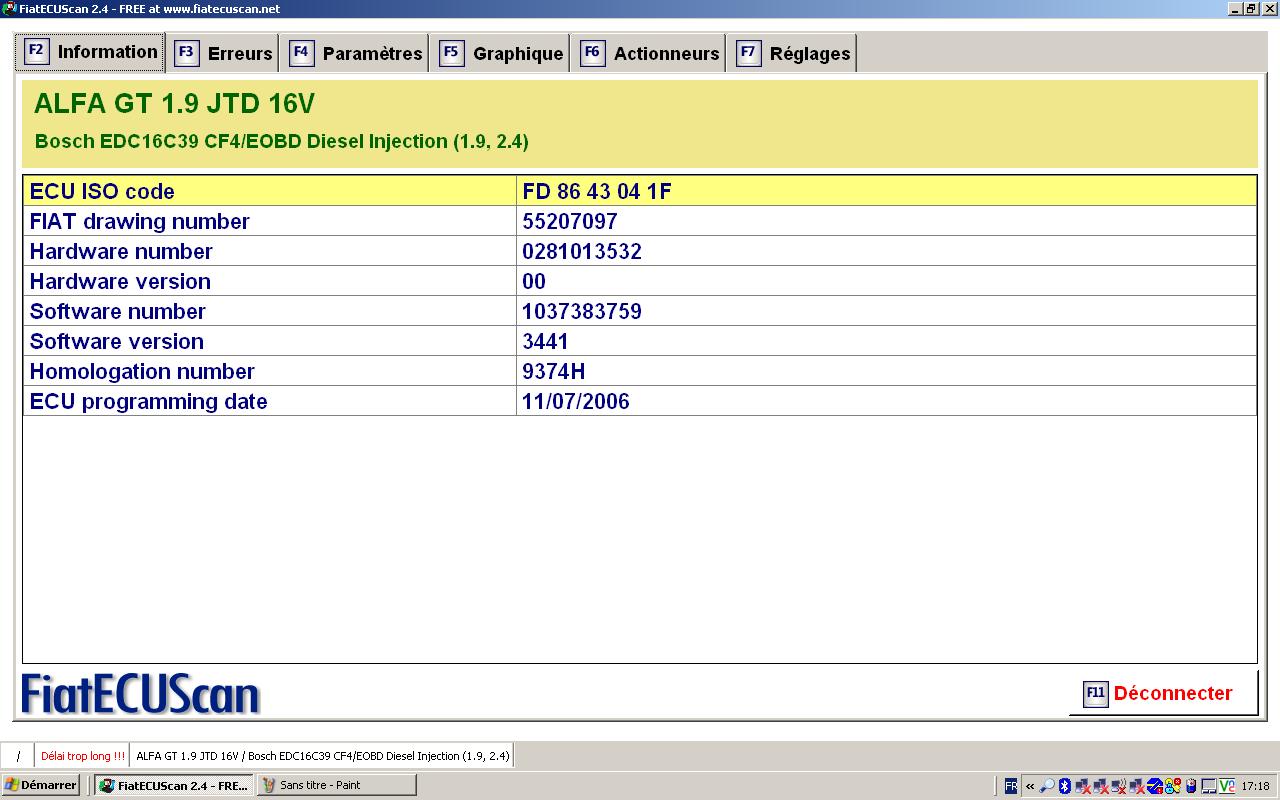1280x800 pixels.
Task: Click the value 0281013532
Action: (582, 251)
